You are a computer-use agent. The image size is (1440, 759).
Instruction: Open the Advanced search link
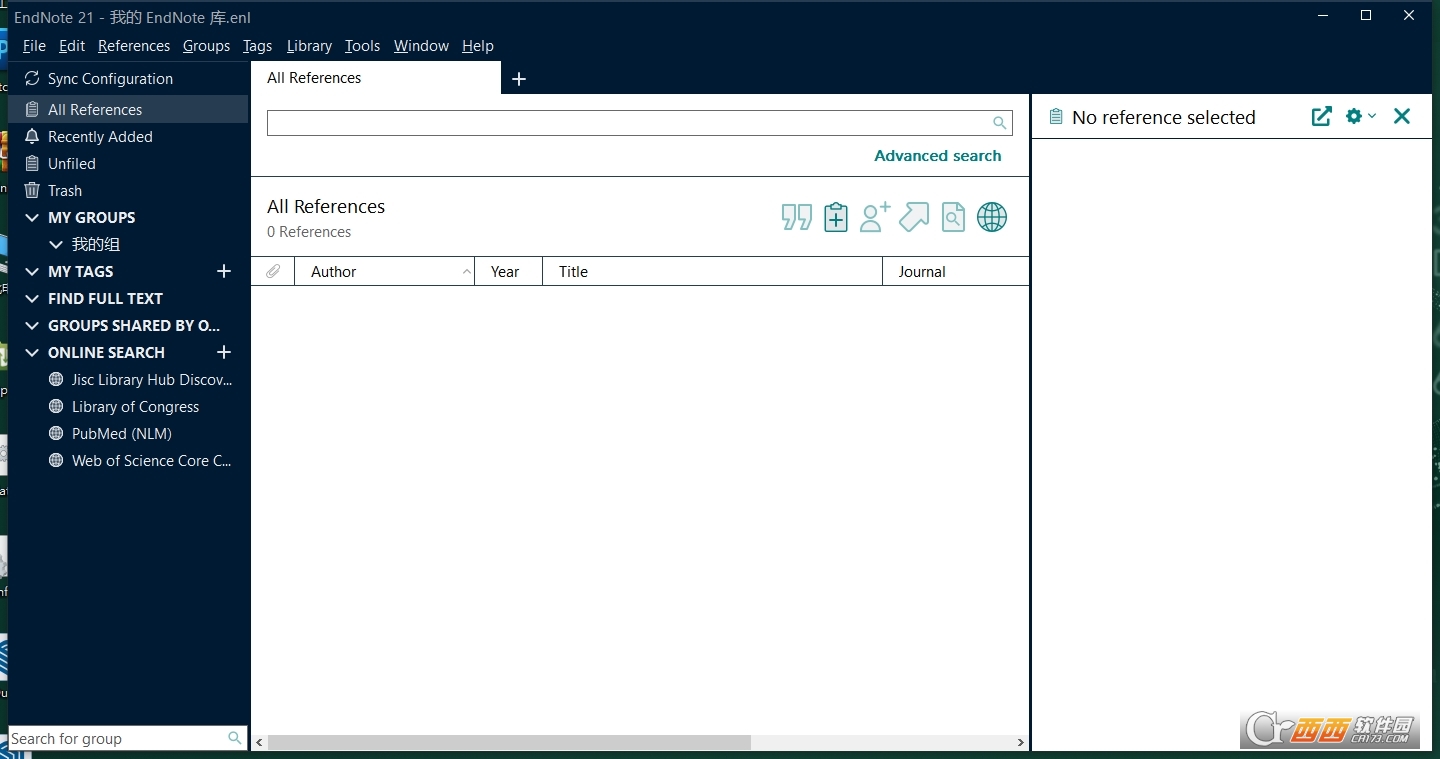[x=937, y=155]
